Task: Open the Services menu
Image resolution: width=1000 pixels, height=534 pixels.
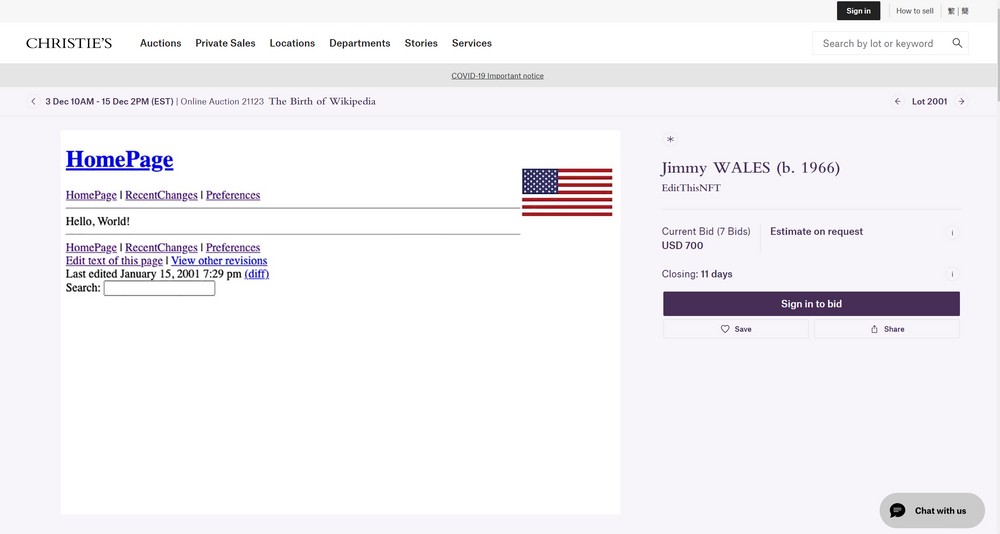Action: pyautogui.click(x=472, y=43)
